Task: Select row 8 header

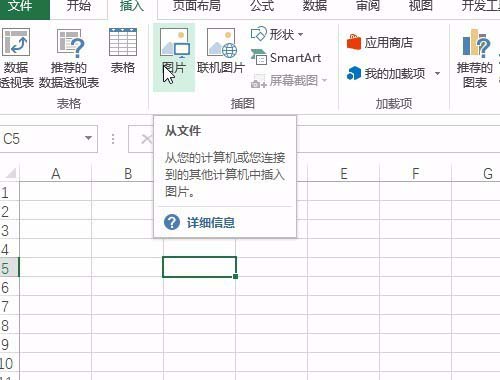Action: [9, 325]
